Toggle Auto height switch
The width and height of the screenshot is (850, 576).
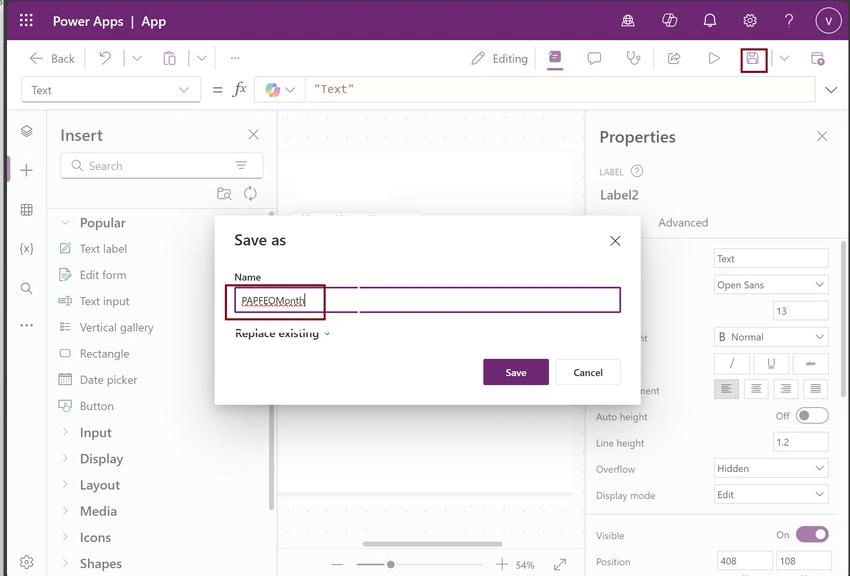812,416
